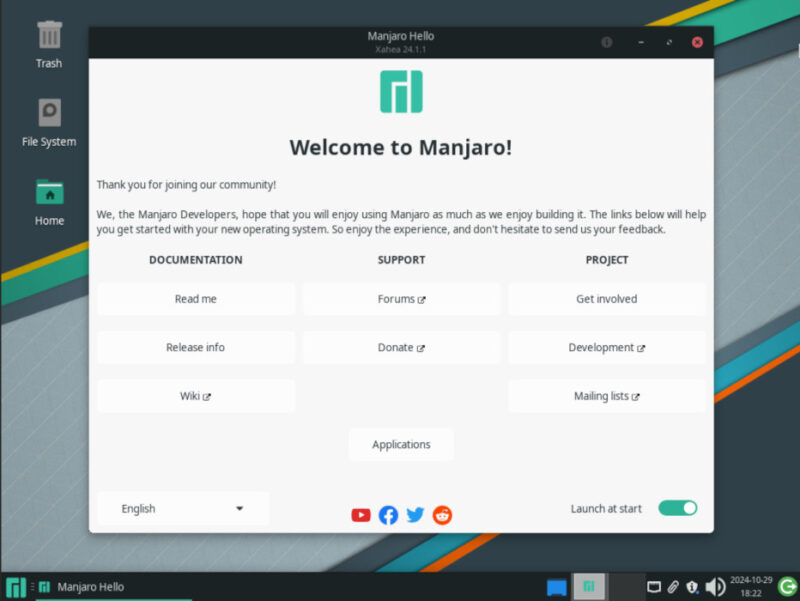
Task: Click the Donate link
Action: (x=401, y=347)
